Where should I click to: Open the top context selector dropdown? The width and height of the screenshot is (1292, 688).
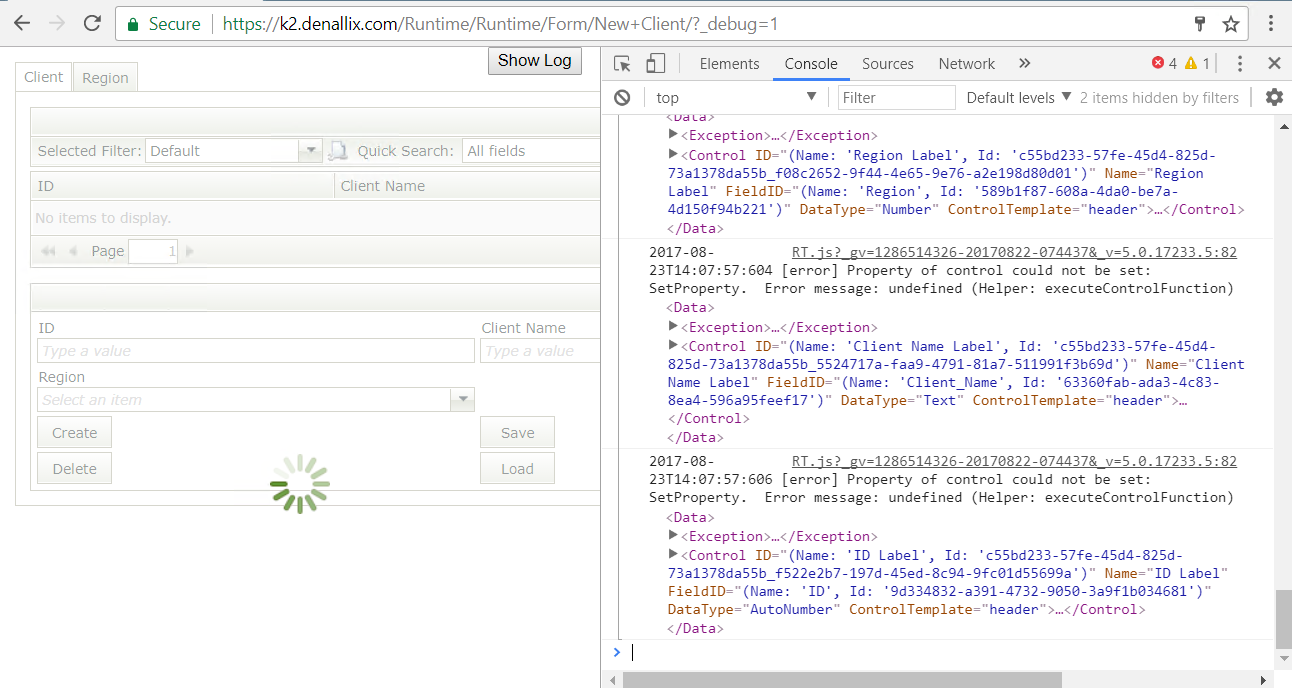(x=735, y=97)
